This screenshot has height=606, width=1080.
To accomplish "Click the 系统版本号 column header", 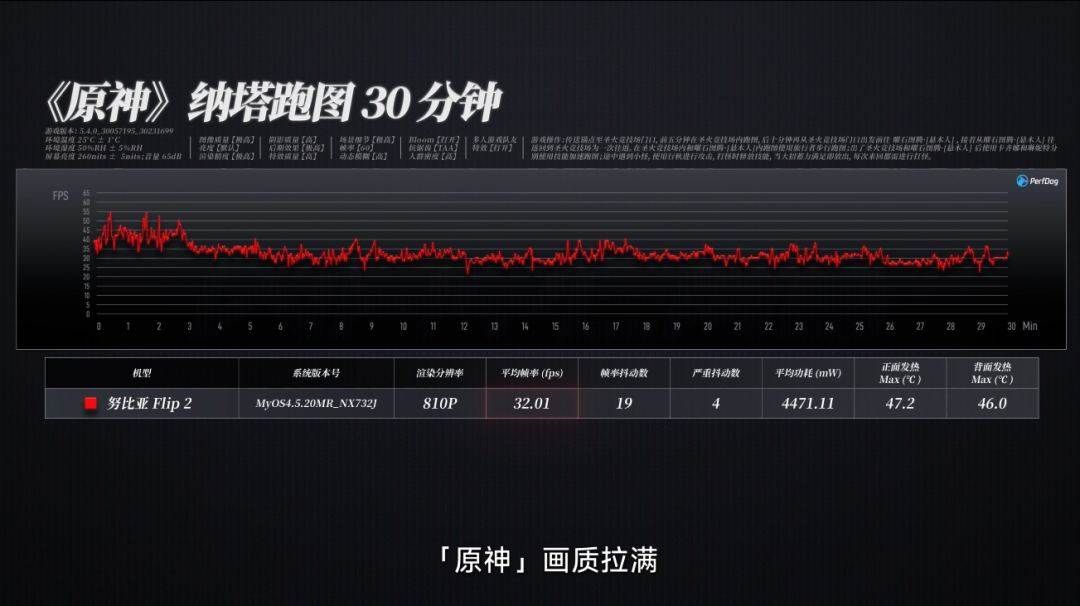I will tap(316, 373).
